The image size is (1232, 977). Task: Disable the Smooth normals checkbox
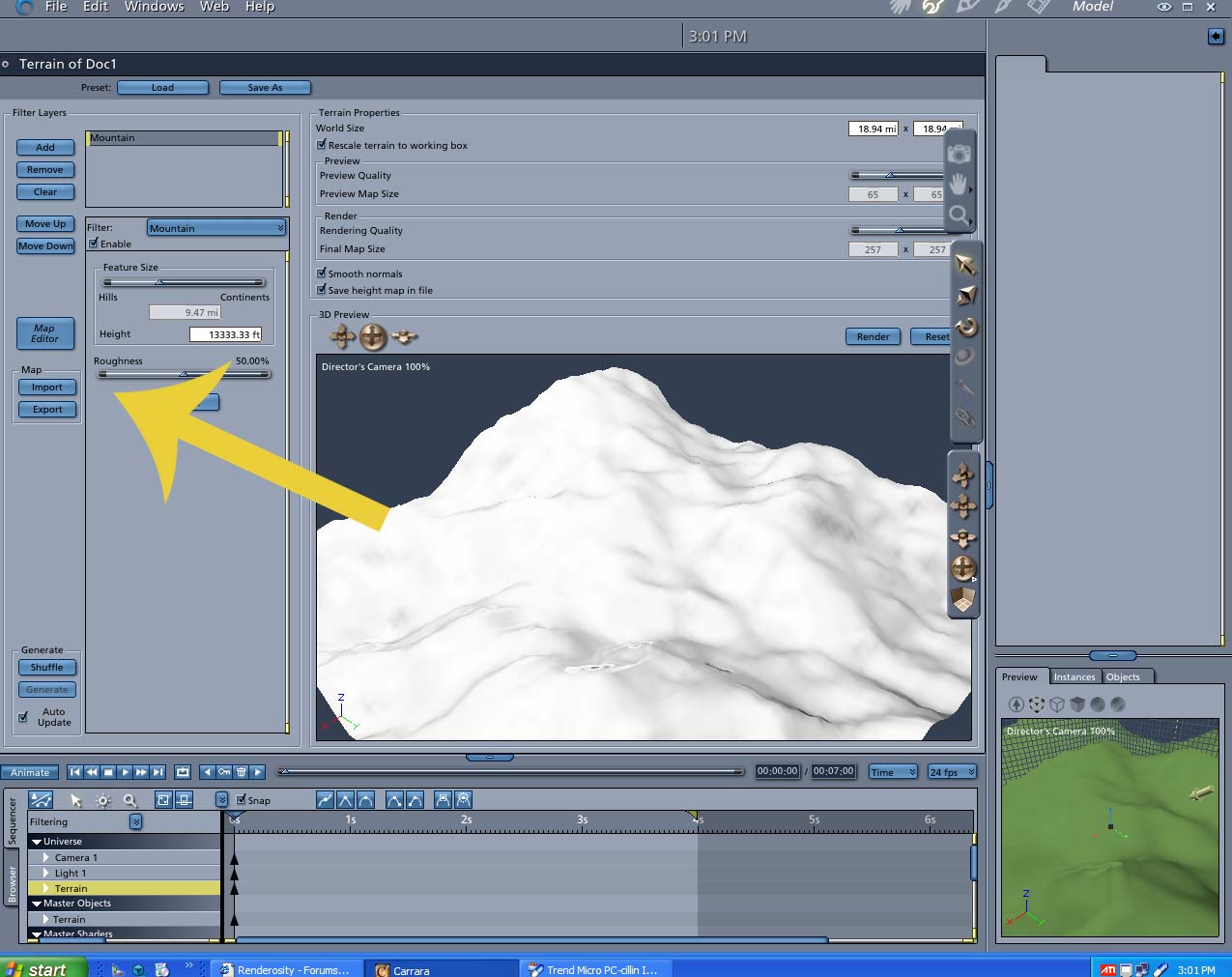coord(322,273)
